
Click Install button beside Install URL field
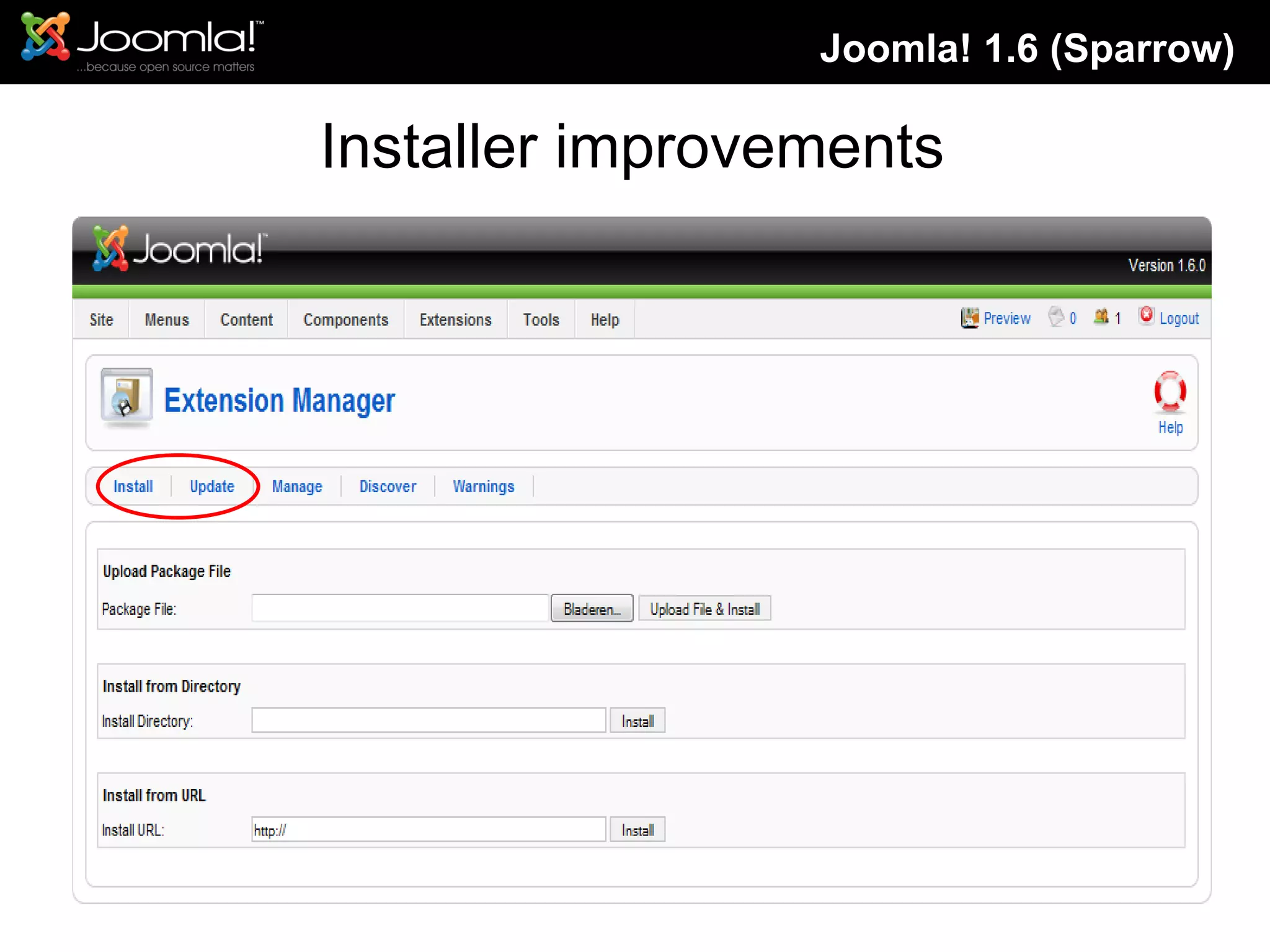tap(637, 830)
